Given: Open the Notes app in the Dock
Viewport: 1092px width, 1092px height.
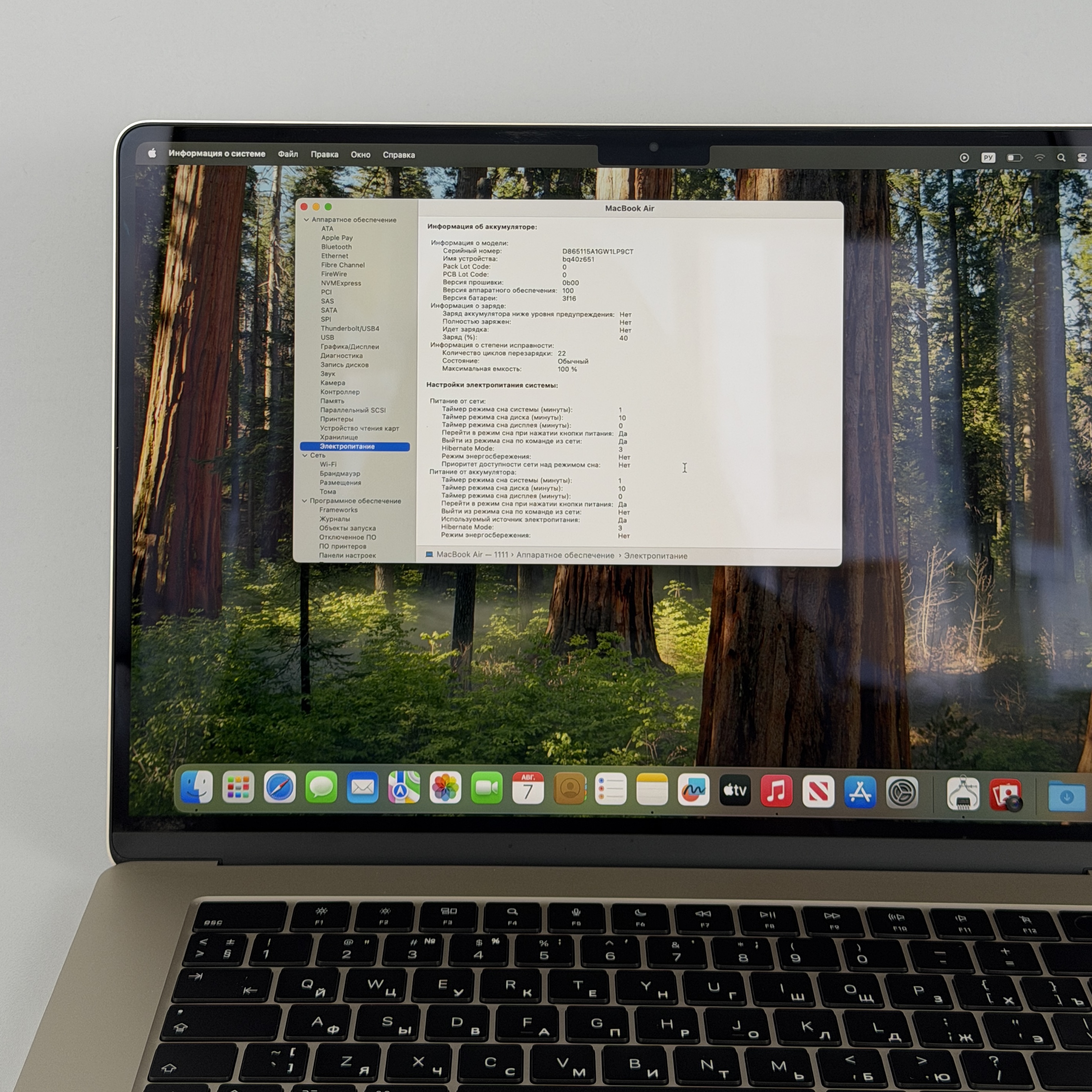Looking at the screenshot, I should pyautogui.click(x=652, y=789).
